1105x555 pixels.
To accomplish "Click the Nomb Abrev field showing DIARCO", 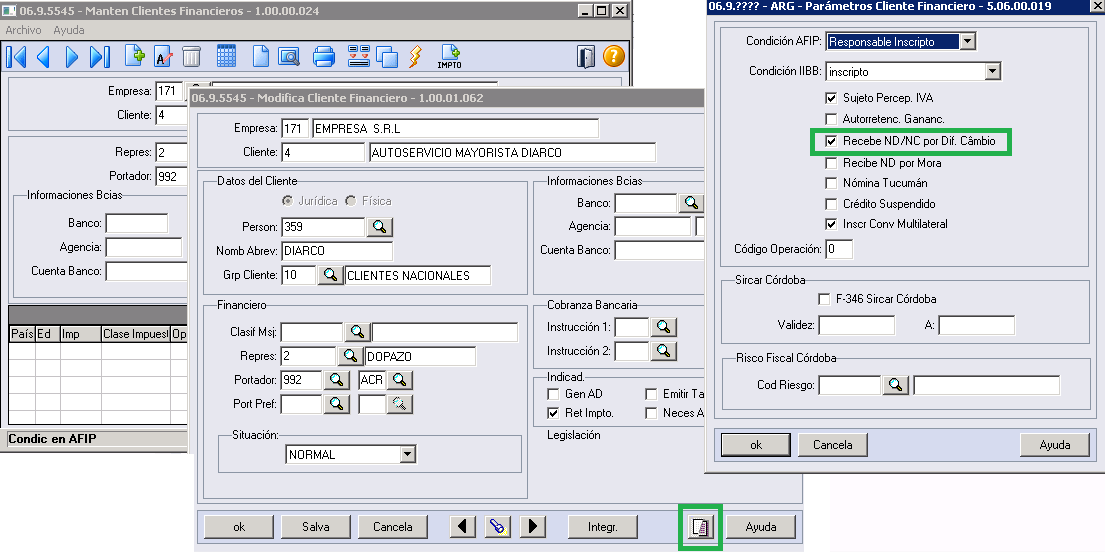I will 337,251.
